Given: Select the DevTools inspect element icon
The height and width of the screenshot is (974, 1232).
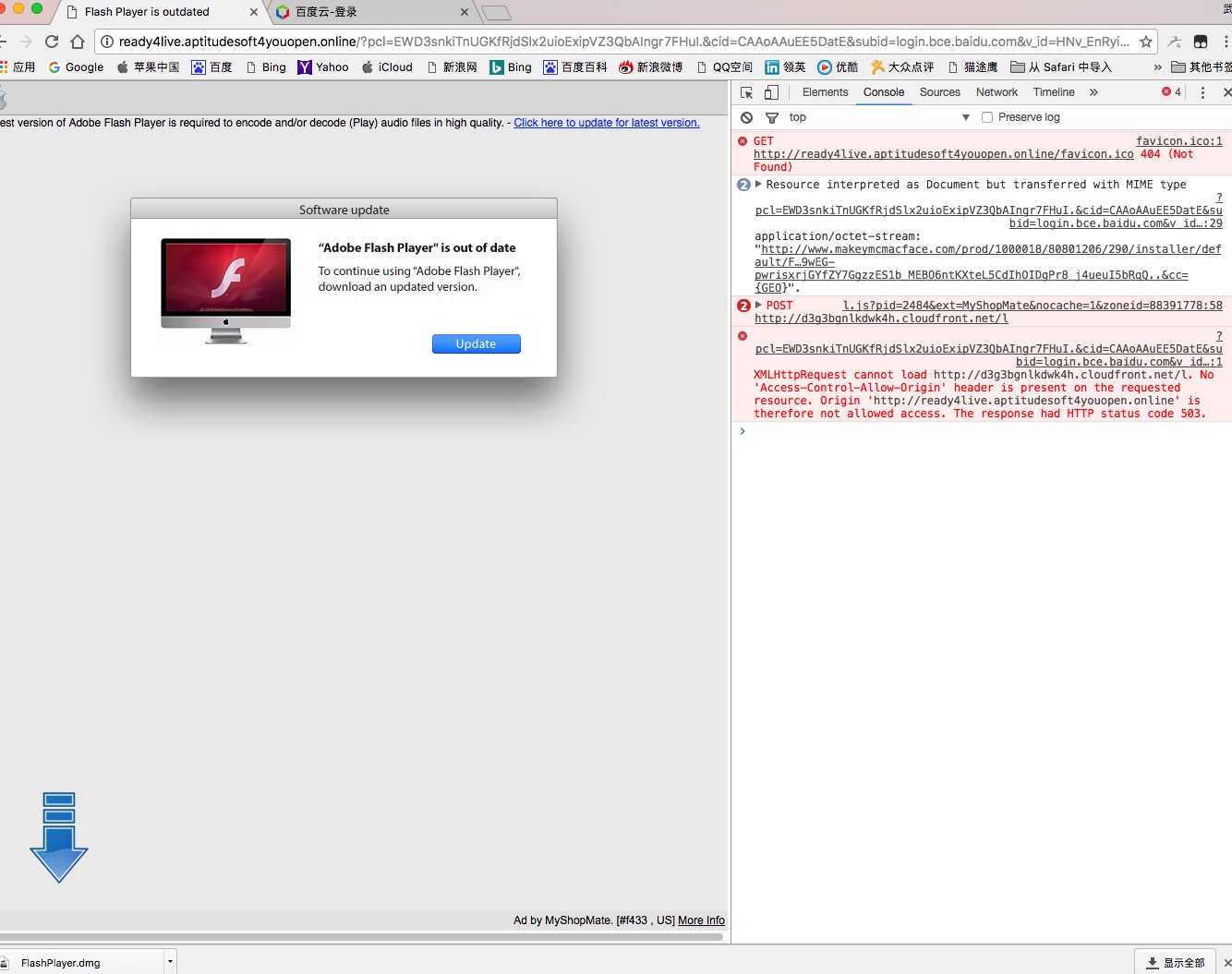Looking at the screenshot, I should pyautogui.click(x=747, y=92).
